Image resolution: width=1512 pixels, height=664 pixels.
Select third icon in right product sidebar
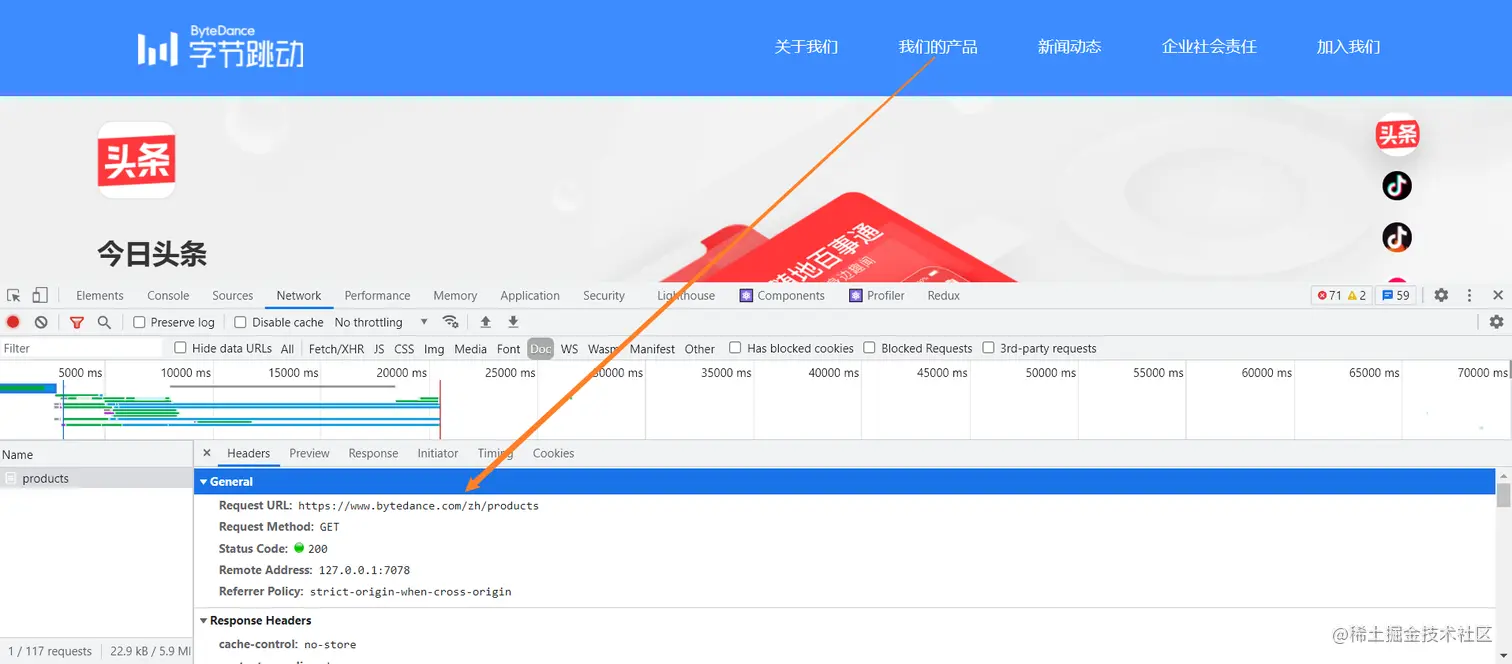(x=1397, y=237)
